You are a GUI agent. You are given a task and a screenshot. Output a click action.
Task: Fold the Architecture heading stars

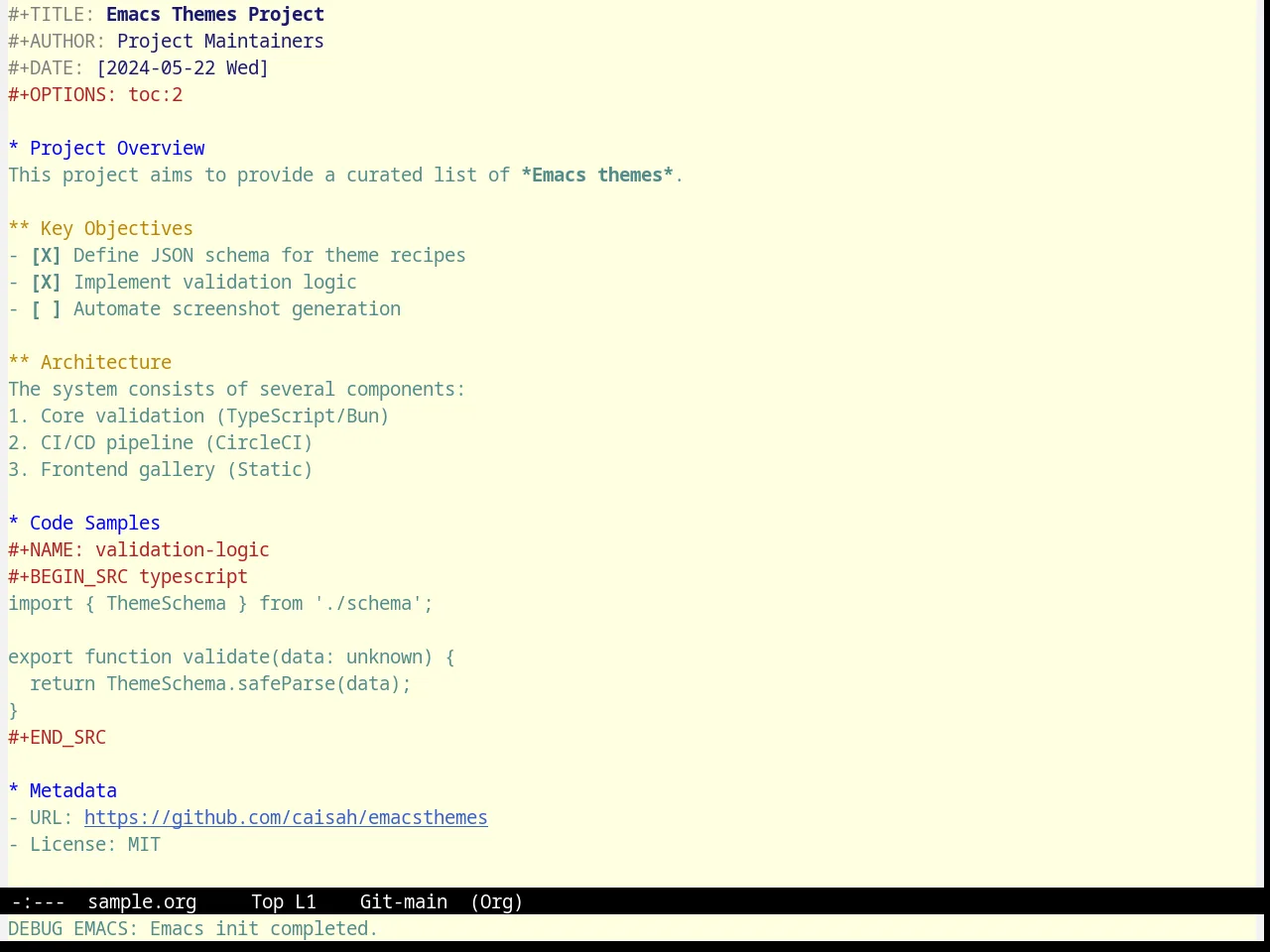pyautogui.click(x=19, y=362)
